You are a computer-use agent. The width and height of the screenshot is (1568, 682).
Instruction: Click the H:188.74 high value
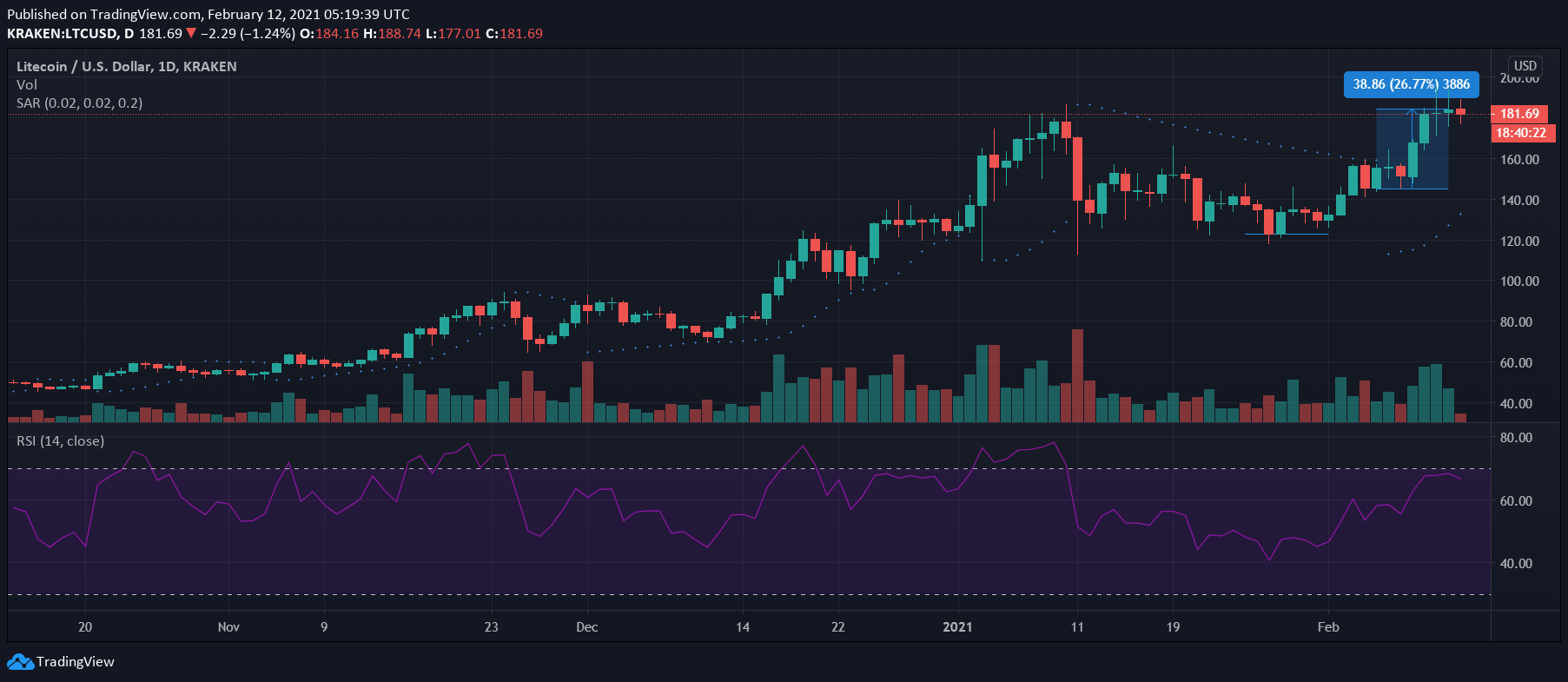[392, 34]
